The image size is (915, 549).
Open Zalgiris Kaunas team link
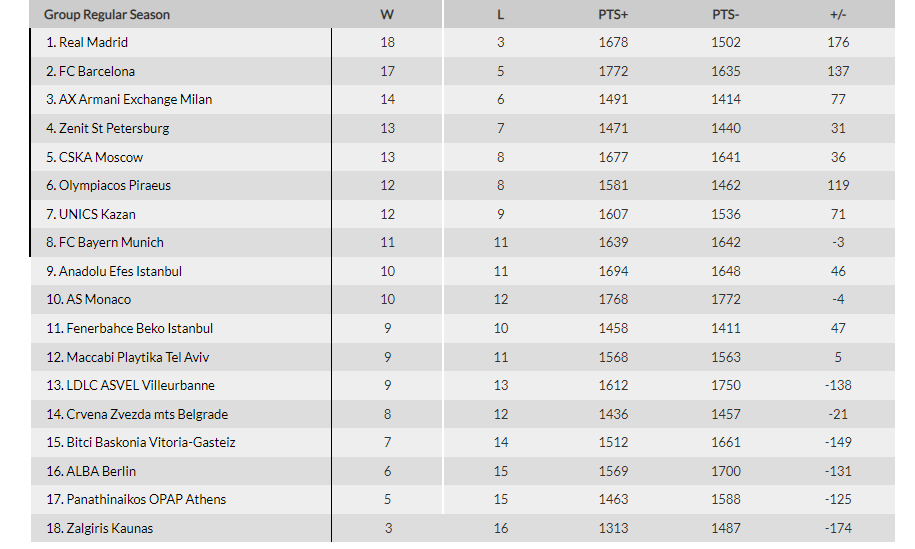coord(110,529)
